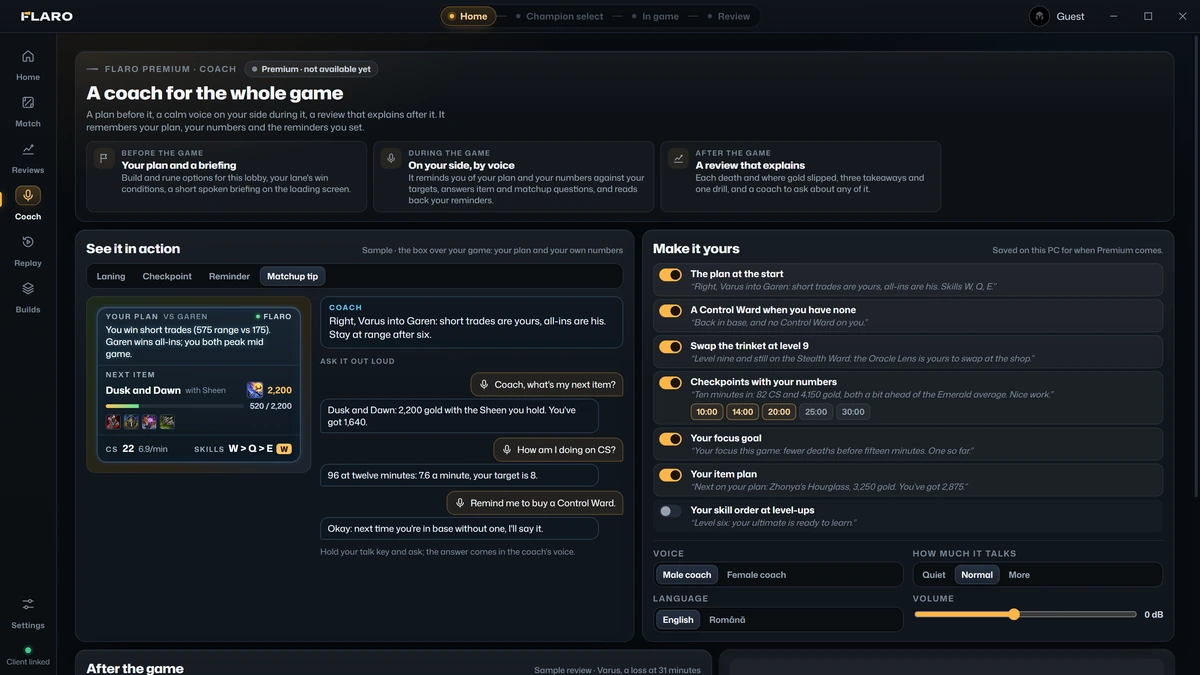Viewport: 1200px width, 675px height.
Task: Select the Matchup tip tab
Action: [293, 276]
